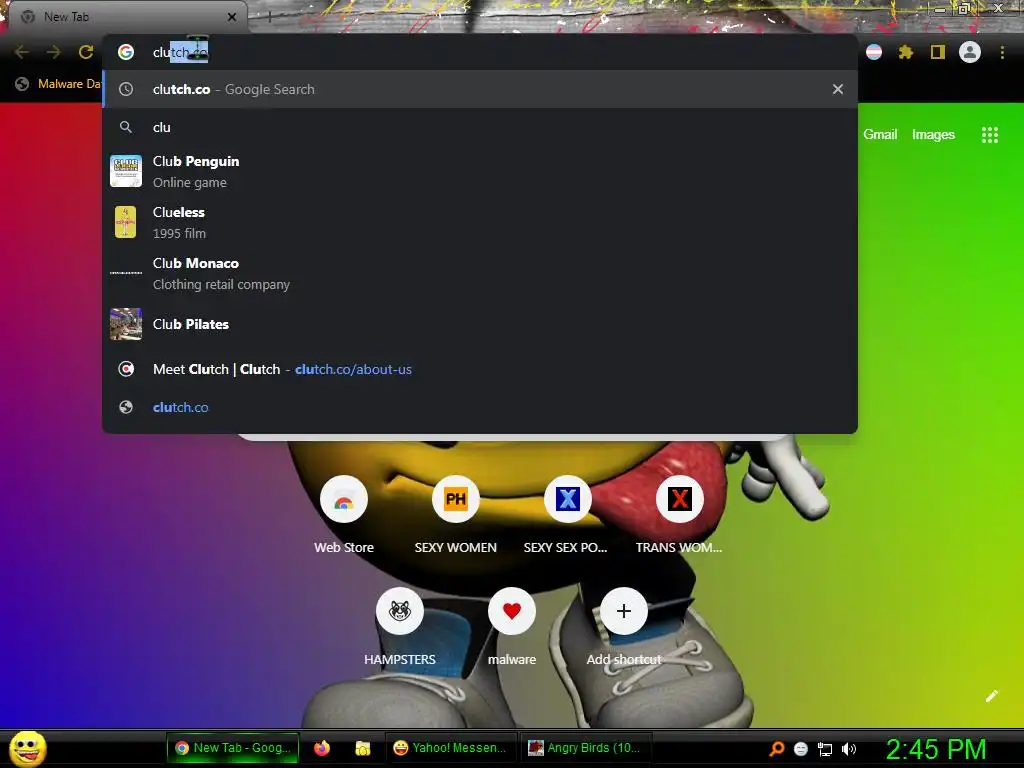
Task: Click the Club Penguin thumbnail image
Action: 126,171
